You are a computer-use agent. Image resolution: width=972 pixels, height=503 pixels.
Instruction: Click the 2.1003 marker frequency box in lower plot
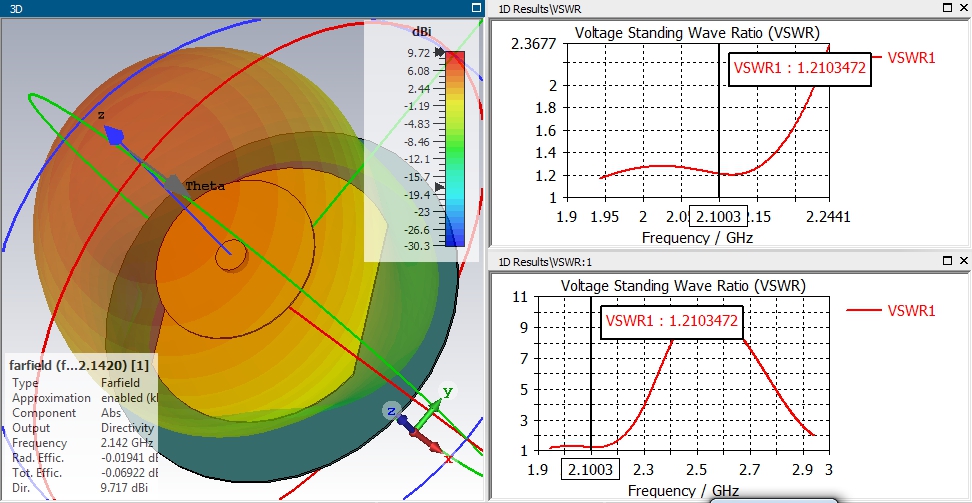point(590,470)
